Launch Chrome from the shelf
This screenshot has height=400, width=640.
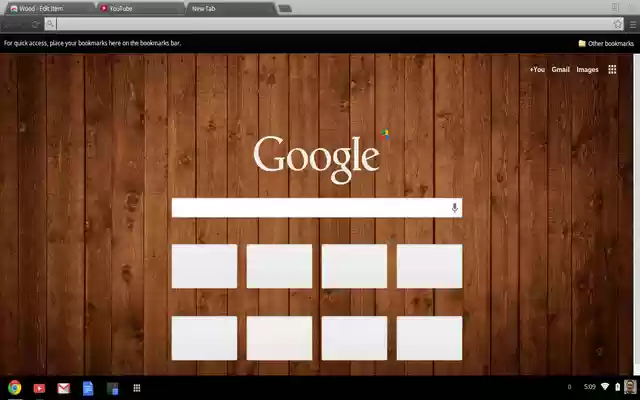[x=15, y=387]
